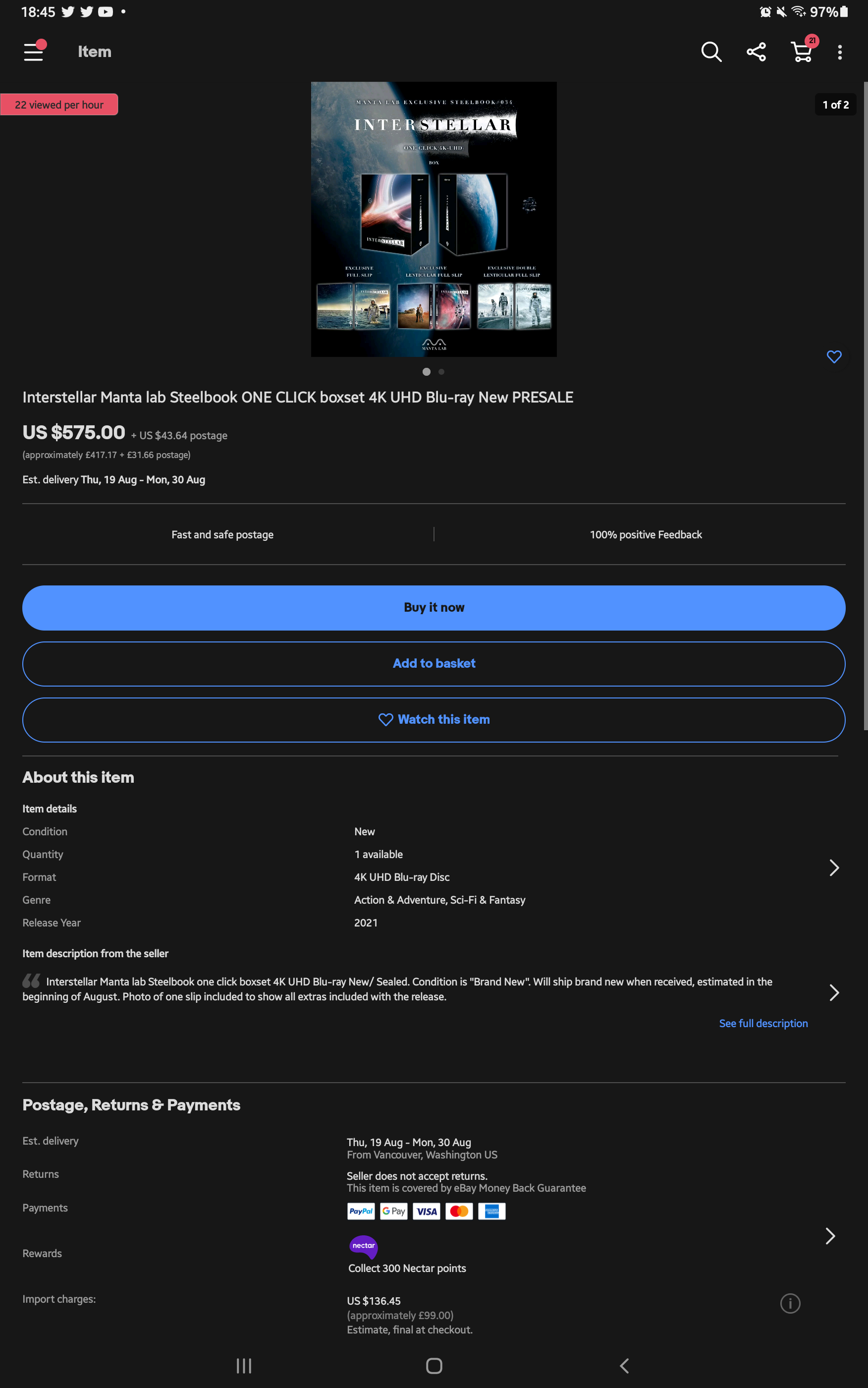Expand postage and payments chevron arrow
The height and width of the screenshot is (1388, 868).
pos(830,1236)
